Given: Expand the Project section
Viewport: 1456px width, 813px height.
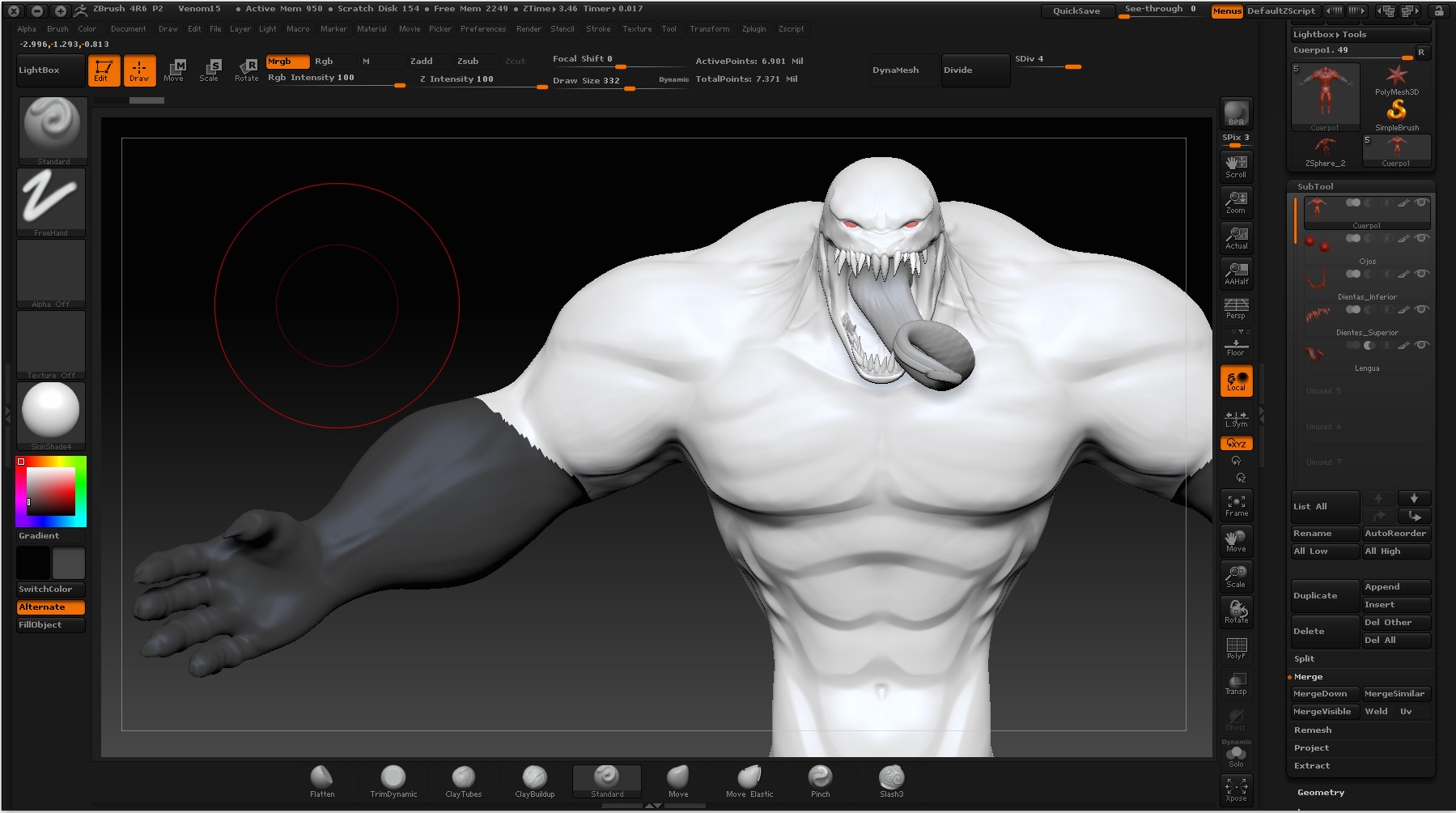Looking at the screenshot, I should 1311,748.
